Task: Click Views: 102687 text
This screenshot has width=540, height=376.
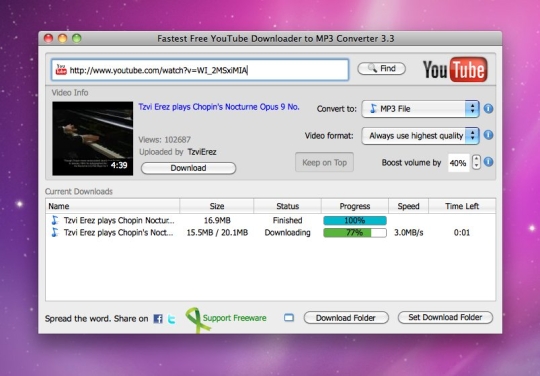Action: pyautogui.click(x=165, y=139)
